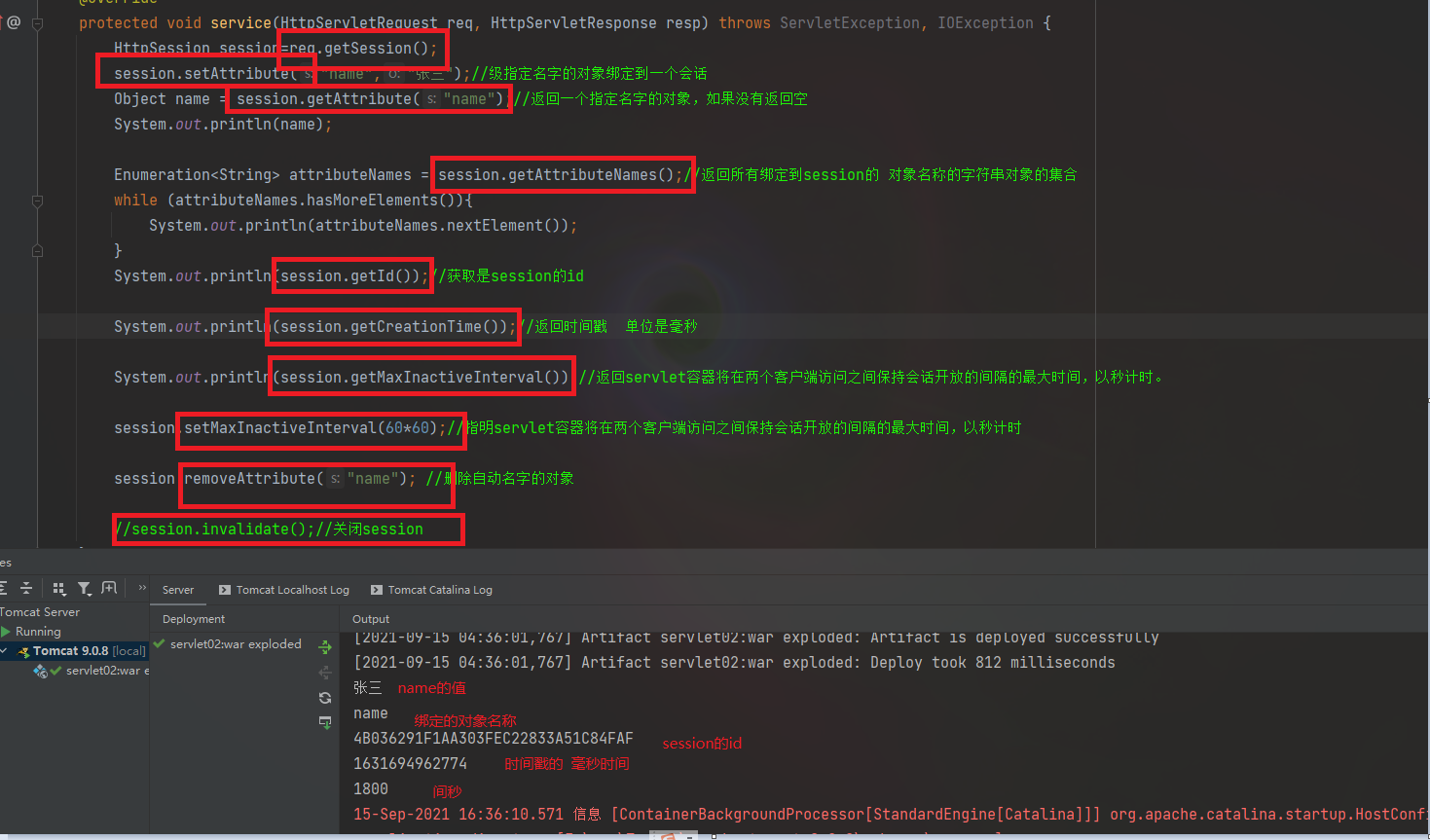This screenshot has width=1430, height=840.
Task: Open the Tomcat Catalina Log tab
Action: click(431, 590)
